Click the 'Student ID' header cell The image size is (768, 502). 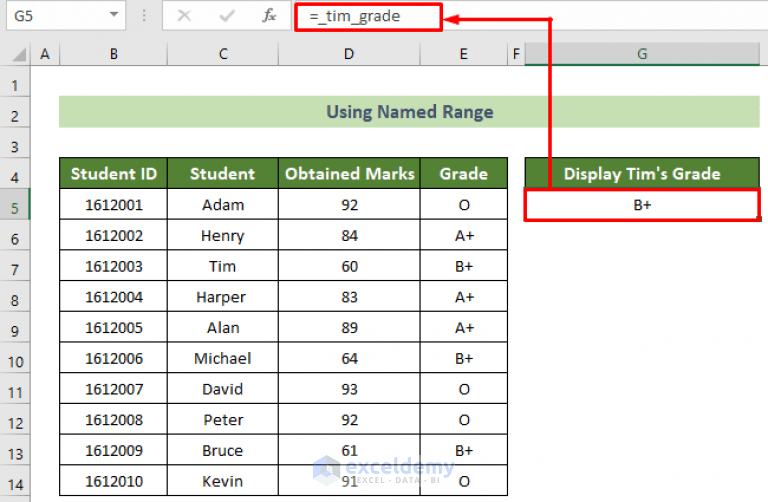[114, 173]
